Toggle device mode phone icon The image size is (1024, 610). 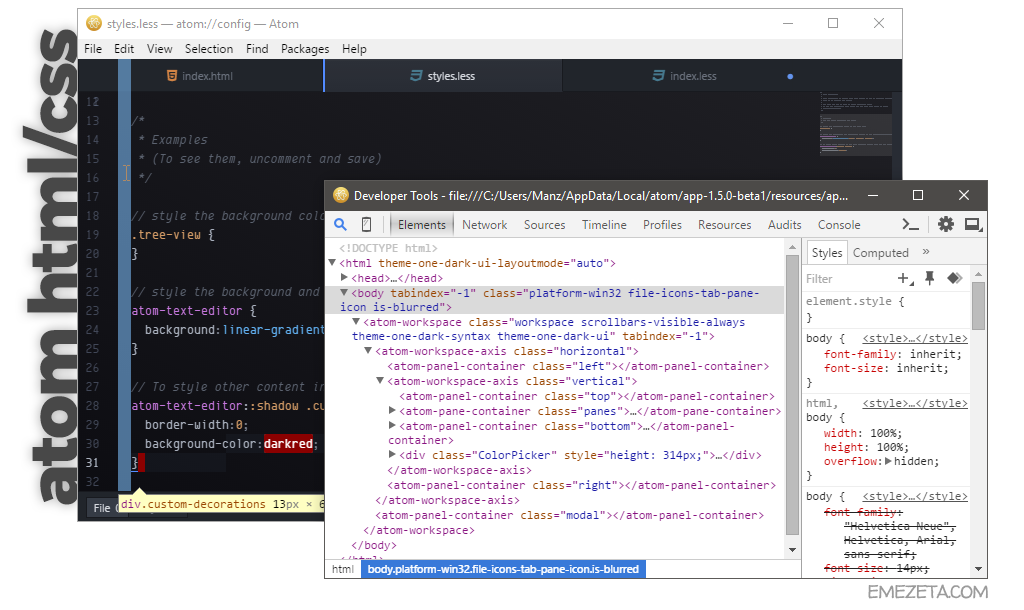366,225
